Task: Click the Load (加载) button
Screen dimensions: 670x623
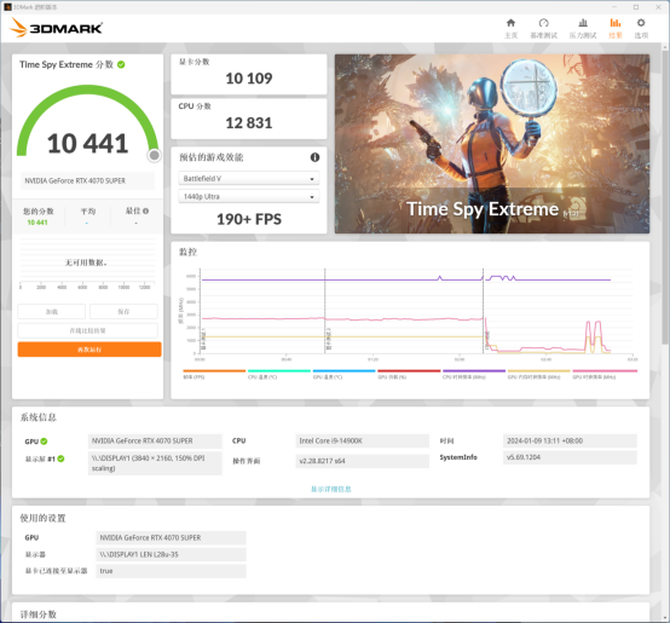Action: (x=52, y=312)
